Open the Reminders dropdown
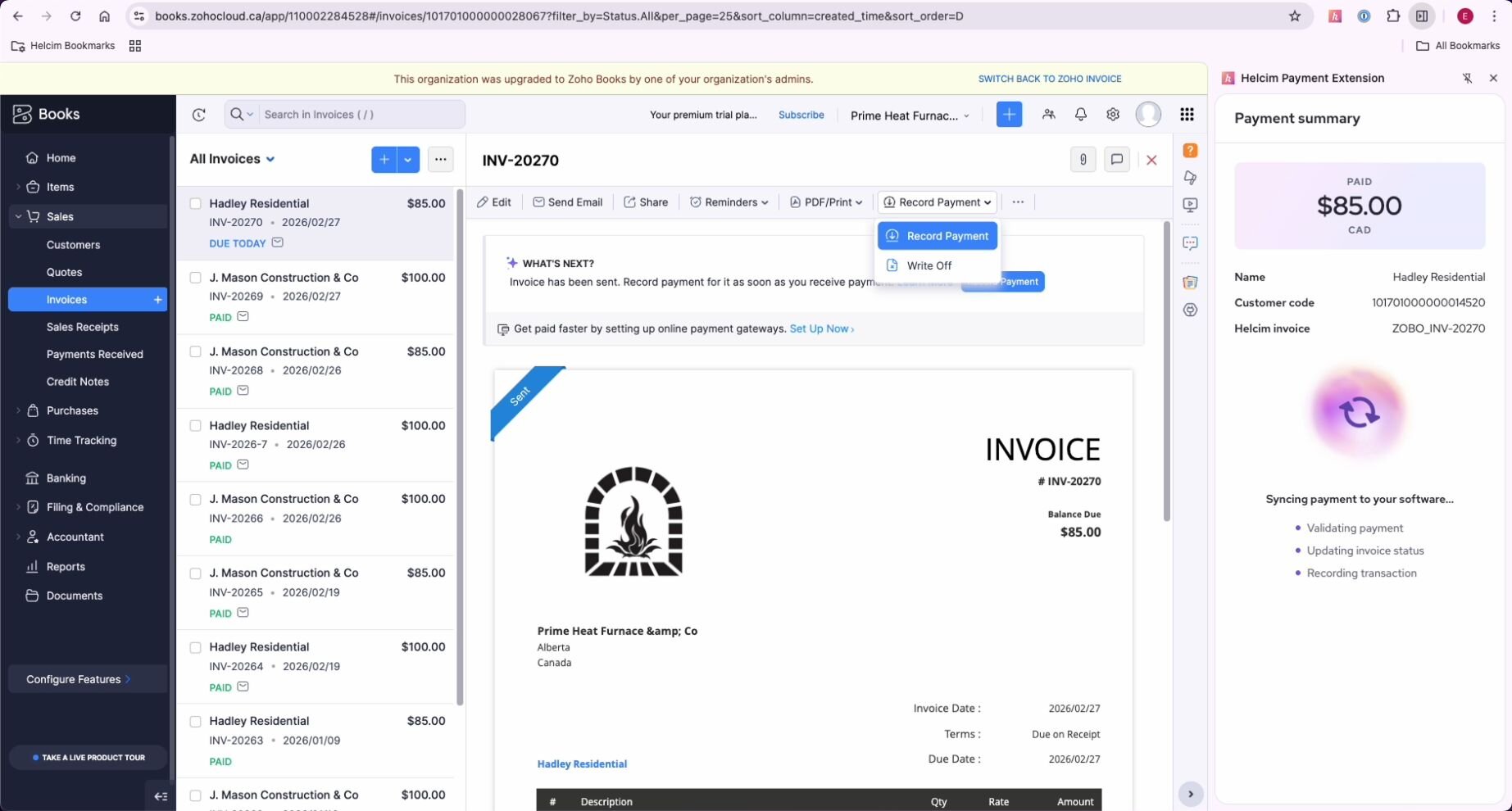The image size is (1512, 811). coord(729,202)
